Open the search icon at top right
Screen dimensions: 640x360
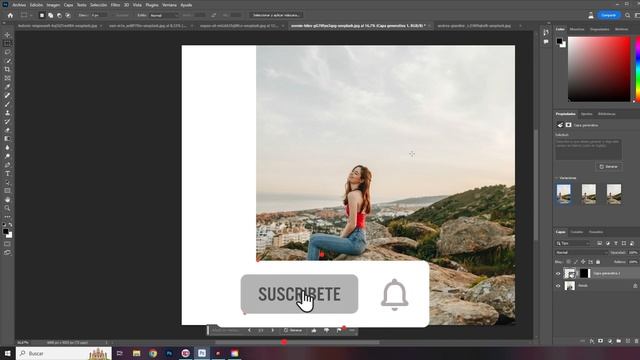pos(628,15)
